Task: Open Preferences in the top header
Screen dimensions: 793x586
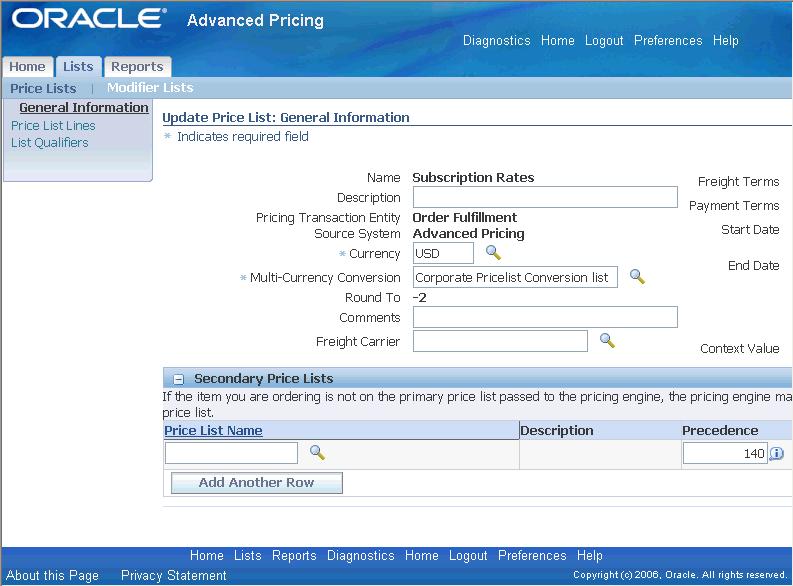Action: [668, 40]
